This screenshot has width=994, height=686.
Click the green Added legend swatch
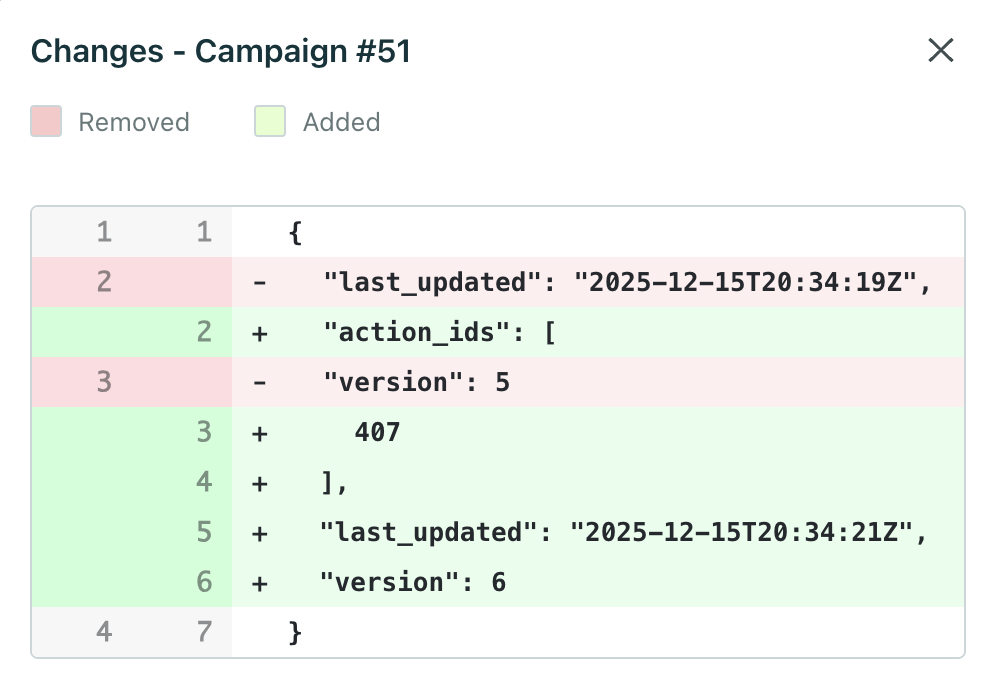click(270, 121)
